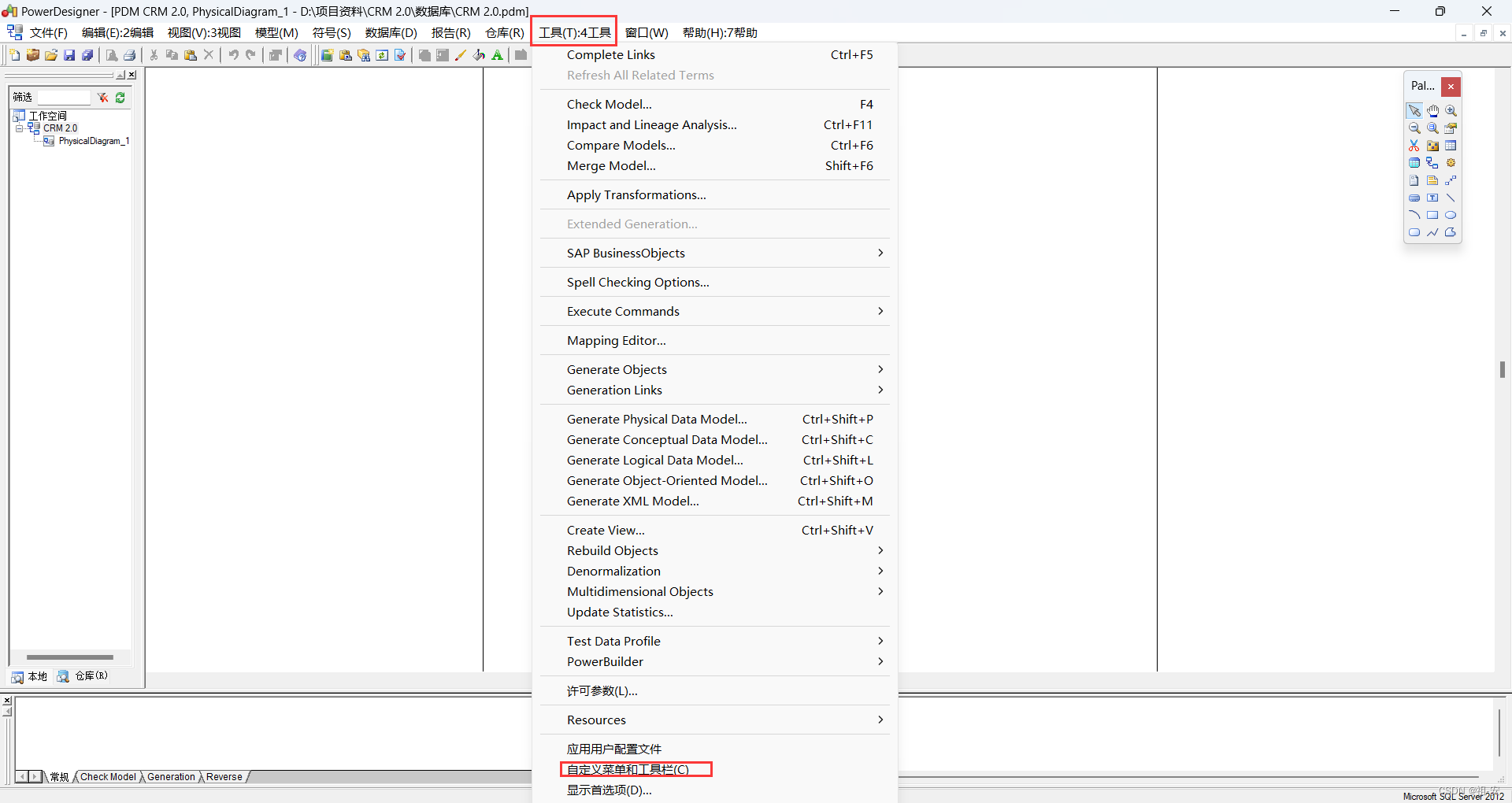Select the Table tool in the Palette
This screenshot has height=803, width=1512.
(x=1450, y=146)
